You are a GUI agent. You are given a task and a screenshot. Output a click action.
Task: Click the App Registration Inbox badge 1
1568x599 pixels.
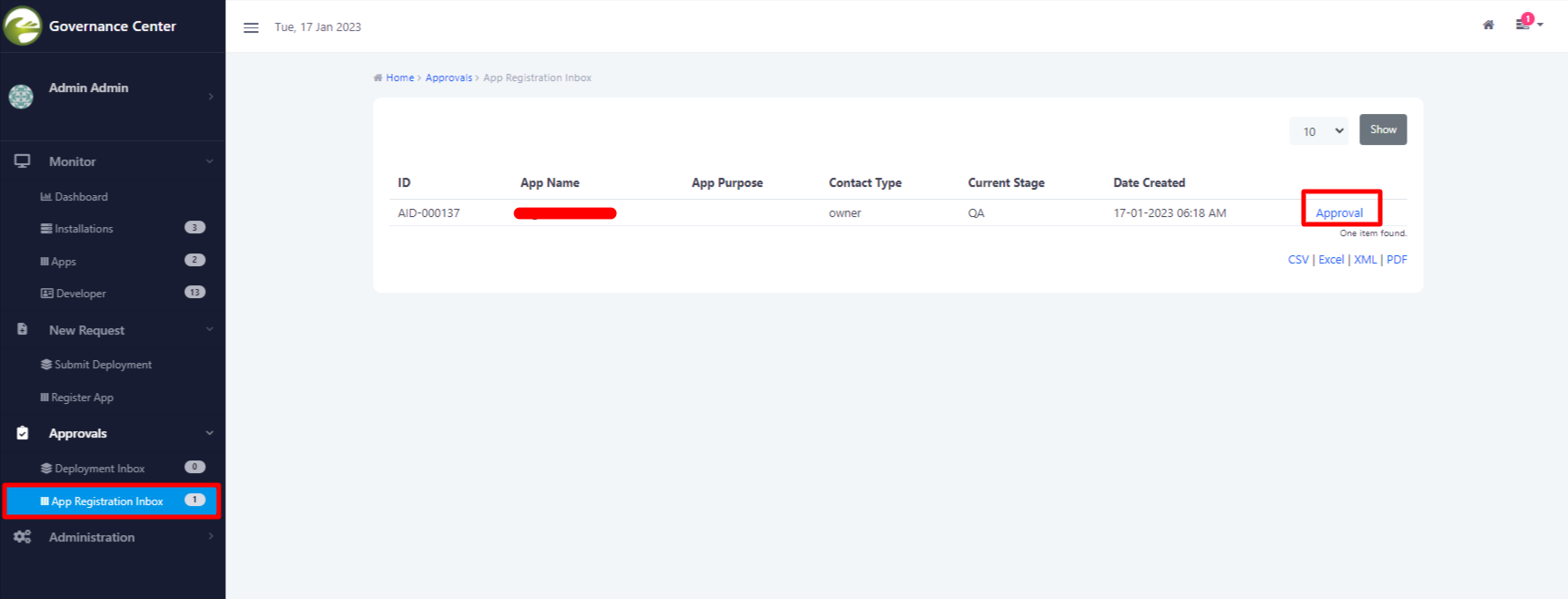(x=194, y=500)
